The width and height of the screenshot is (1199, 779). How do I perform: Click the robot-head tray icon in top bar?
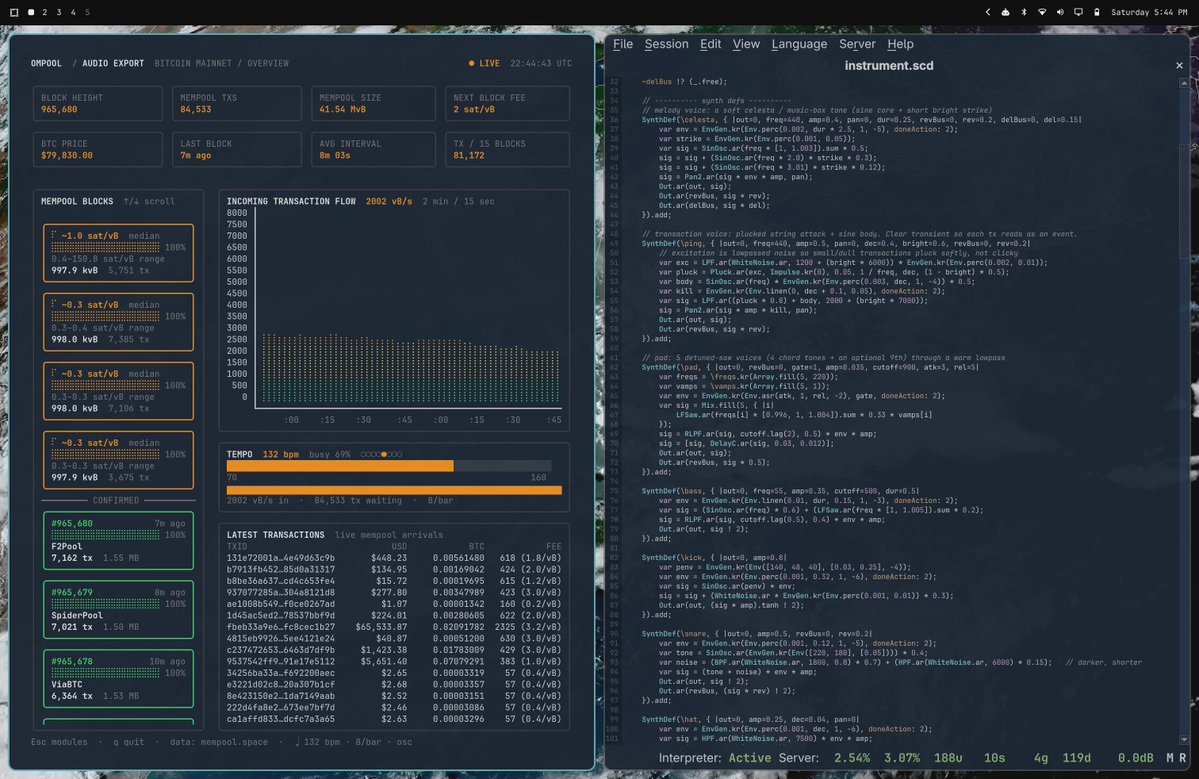coord(1006,12)
